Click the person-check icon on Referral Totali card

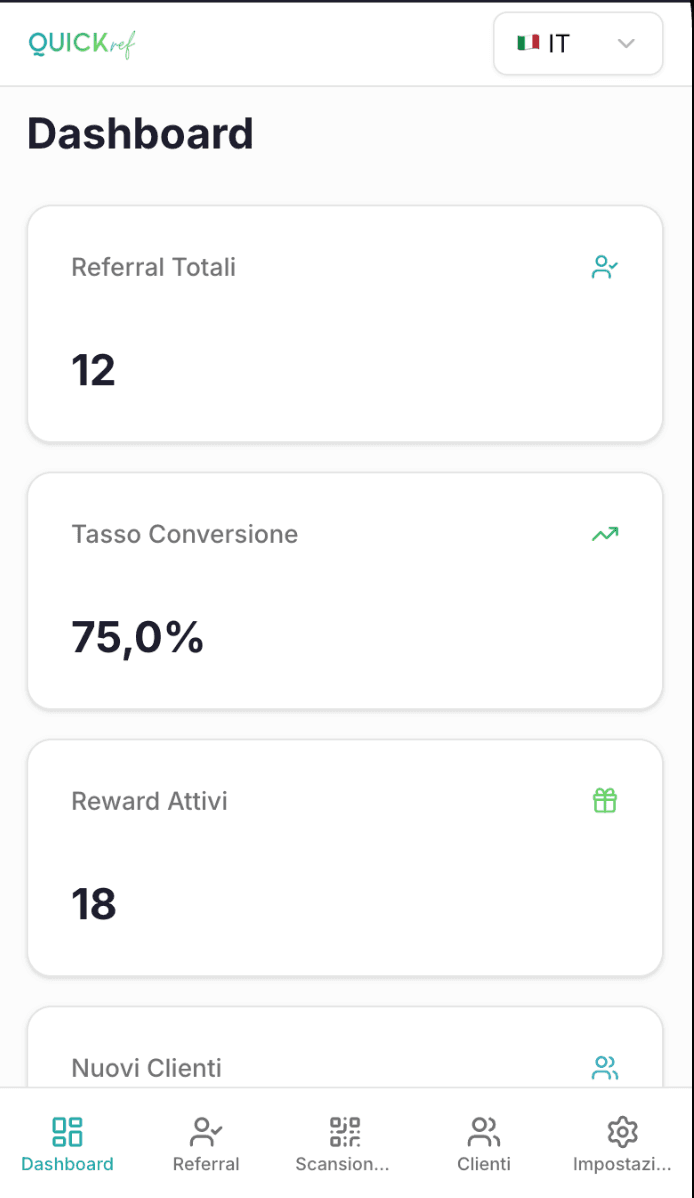click(x=604, y=267)
